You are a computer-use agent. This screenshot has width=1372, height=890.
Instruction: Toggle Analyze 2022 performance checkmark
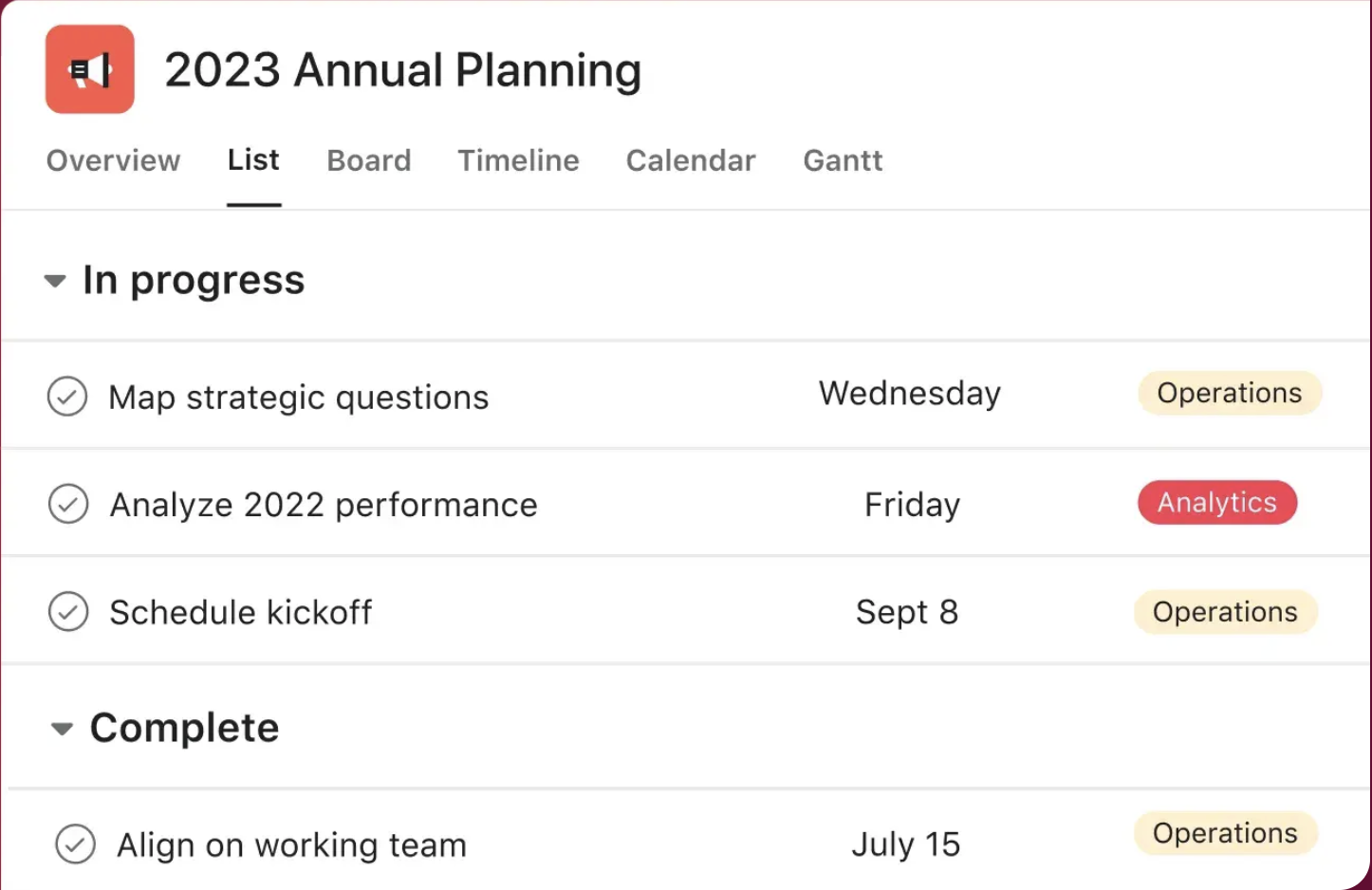68,504
